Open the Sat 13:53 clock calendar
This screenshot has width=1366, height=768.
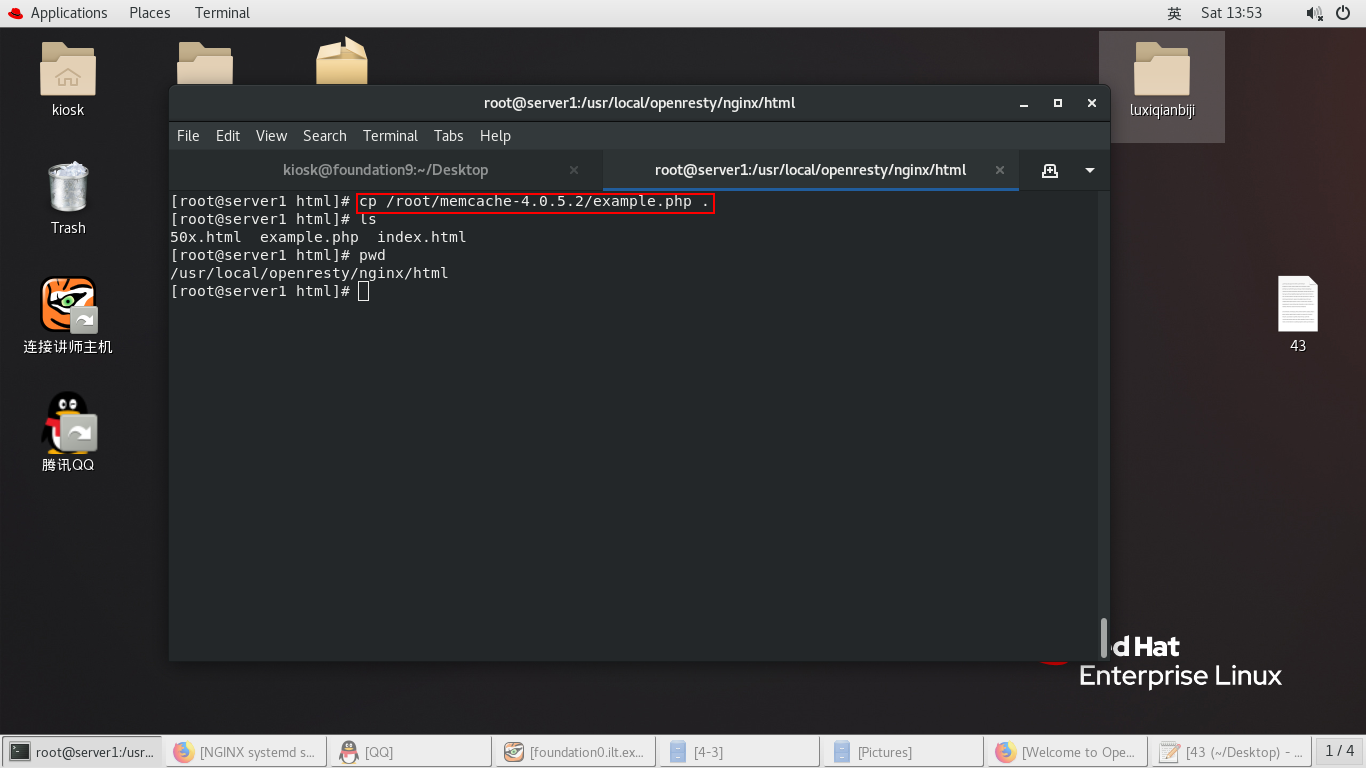(1231, 13)
